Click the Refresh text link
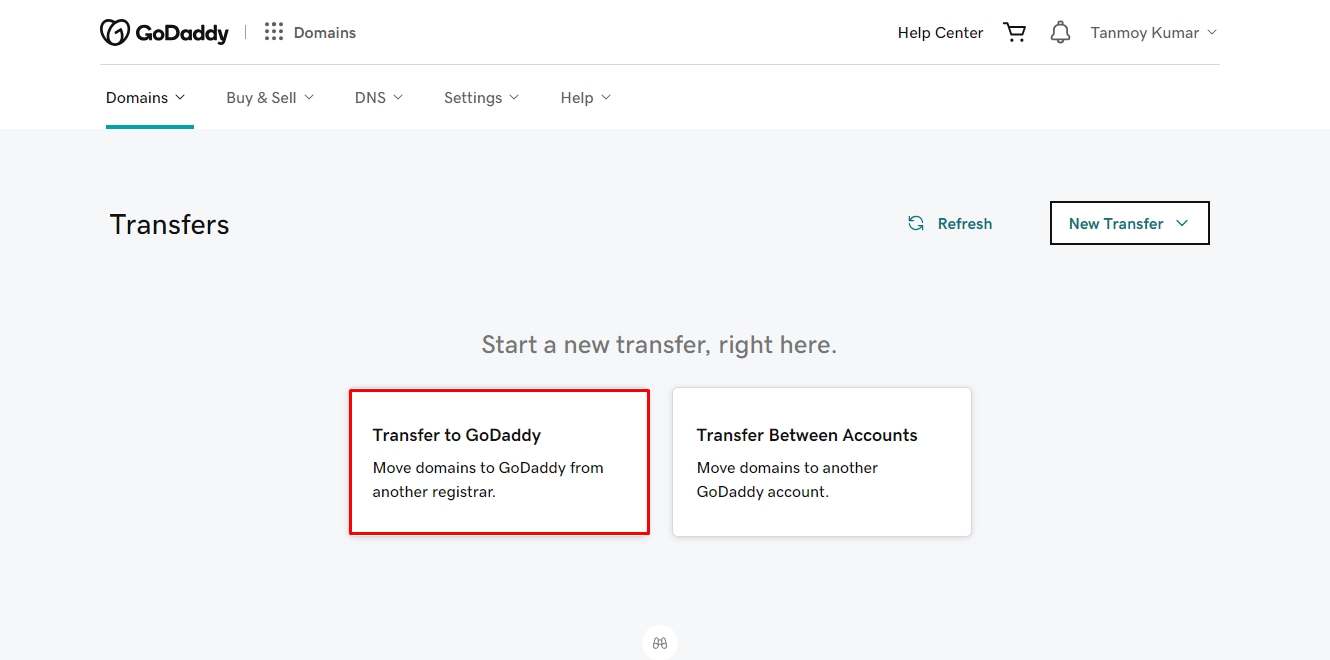The image size is (1330, 660). 964,224
